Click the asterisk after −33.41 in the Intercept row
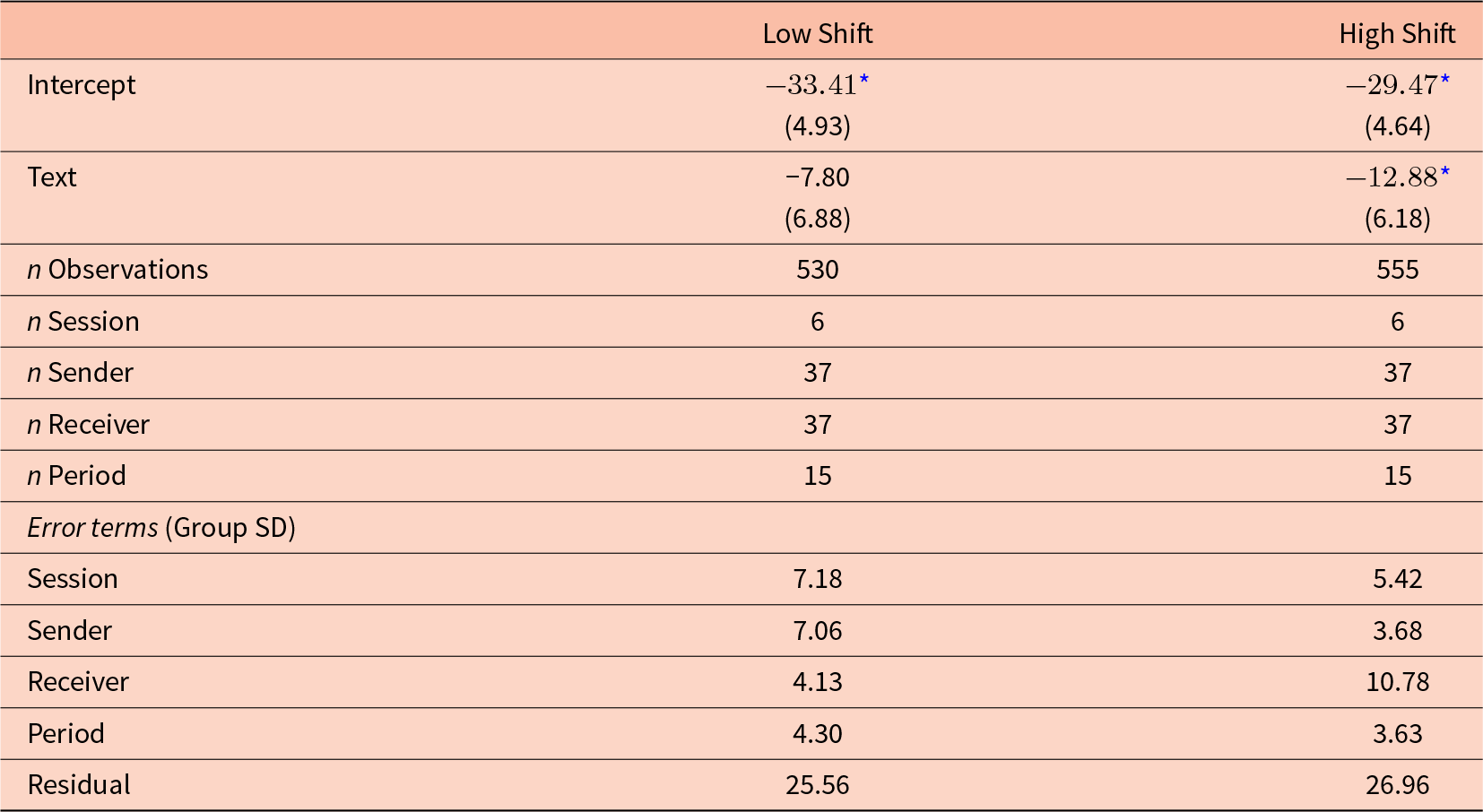 click(864, 81)
